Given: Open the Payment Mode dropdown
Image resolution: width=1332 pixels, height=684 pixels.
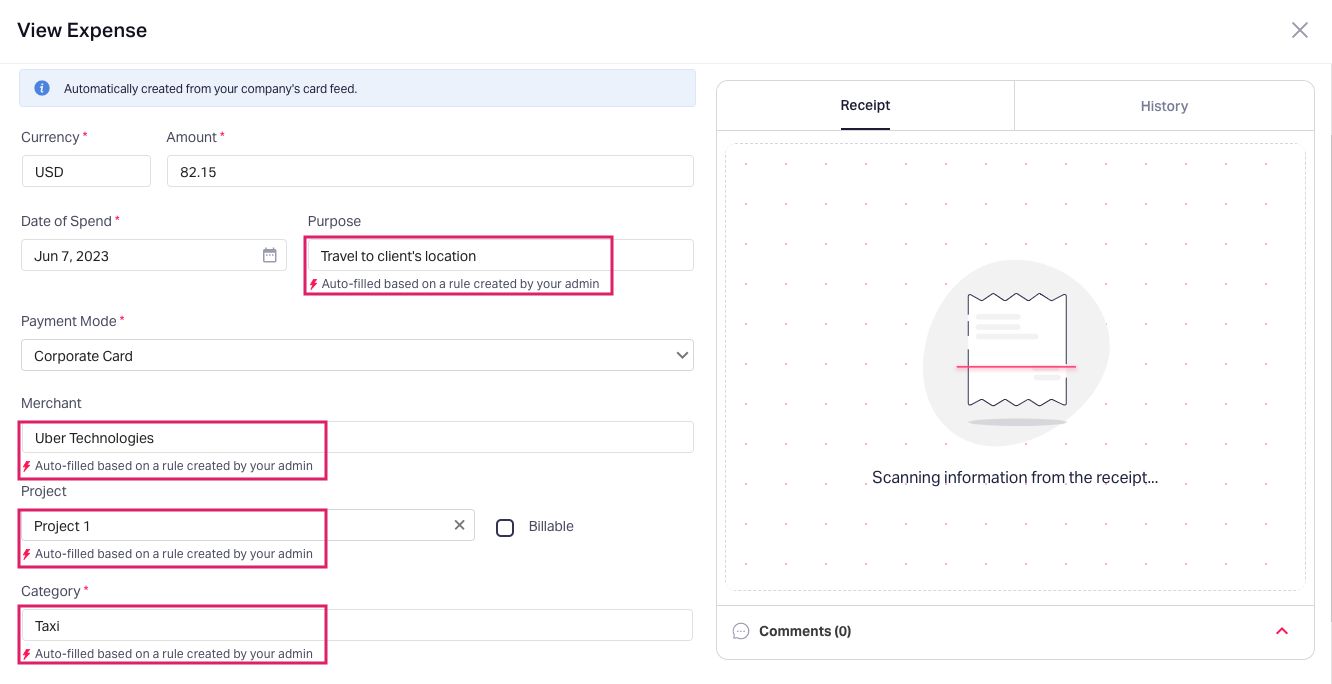Looking at the screenshot, I should (x=357, y=355).
